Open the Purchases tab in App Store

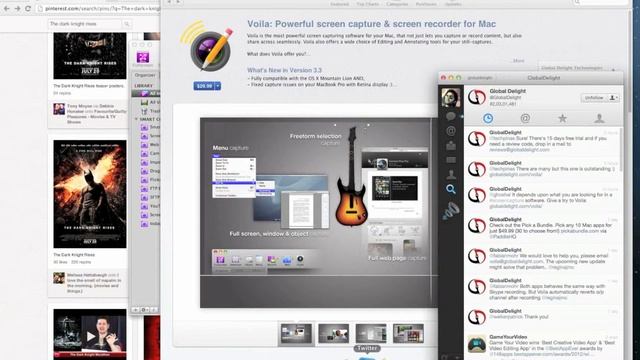click(426, 4)
